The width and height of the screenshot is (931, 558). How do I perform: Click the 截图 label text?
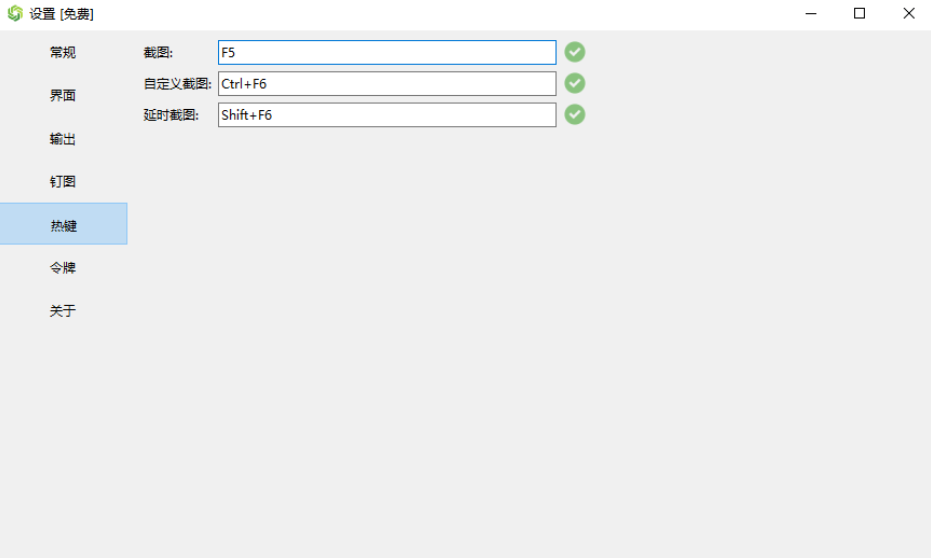point(158,53)
